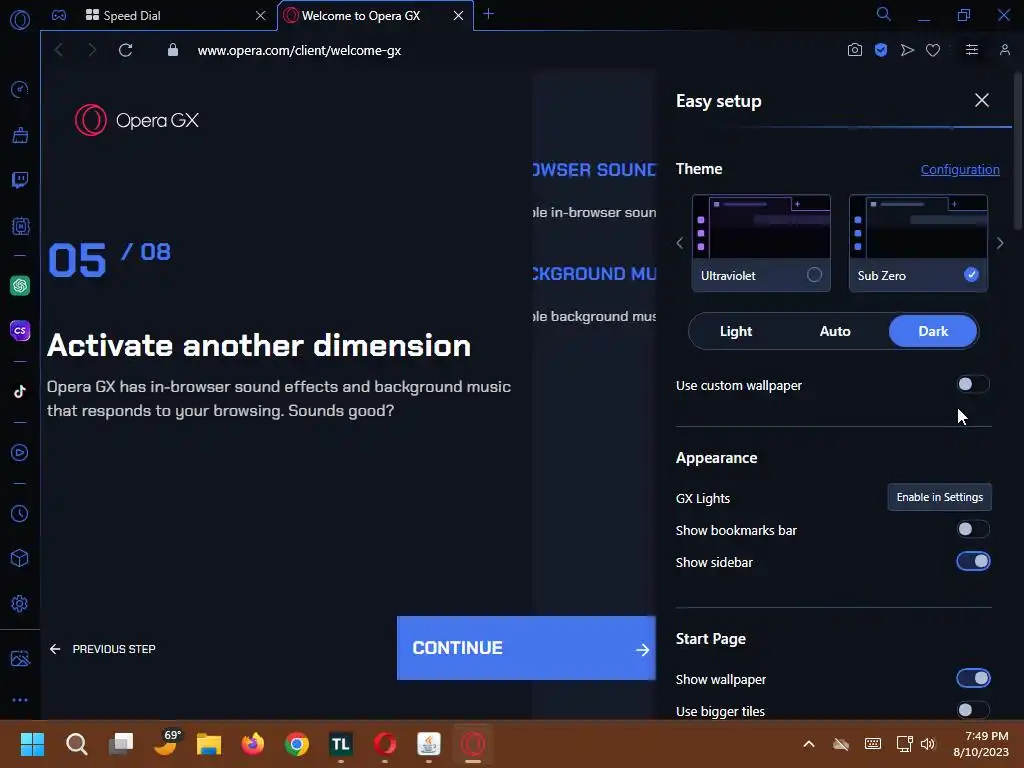Click the Sub Zero theme preview thumbnail
1024x768 pixels.
(918, 227)
